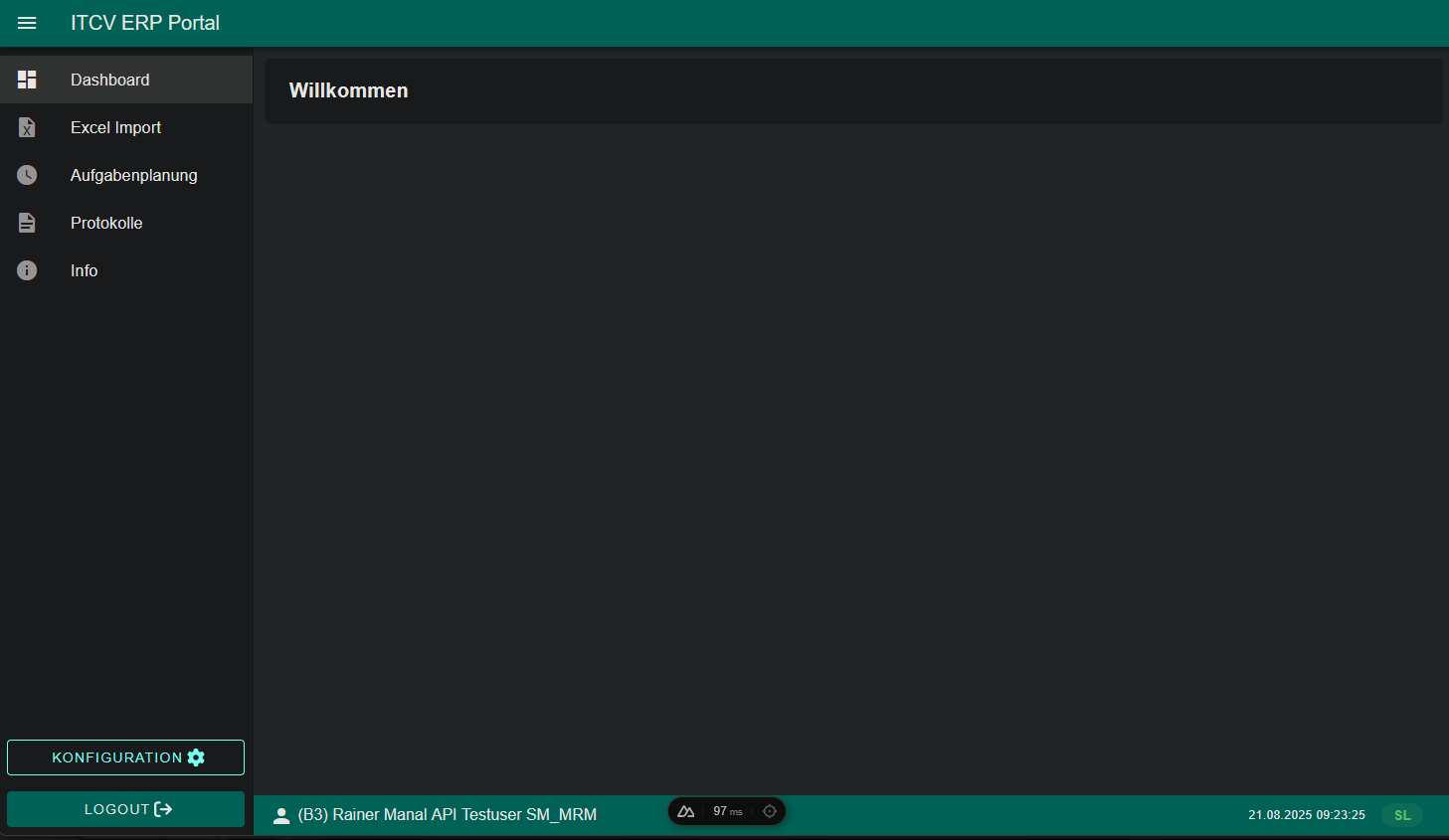This screenshot has width=1449, height=840.
Task: Open the Excel Import menu item
Action: pyautogui.click(x=115, y=127)
